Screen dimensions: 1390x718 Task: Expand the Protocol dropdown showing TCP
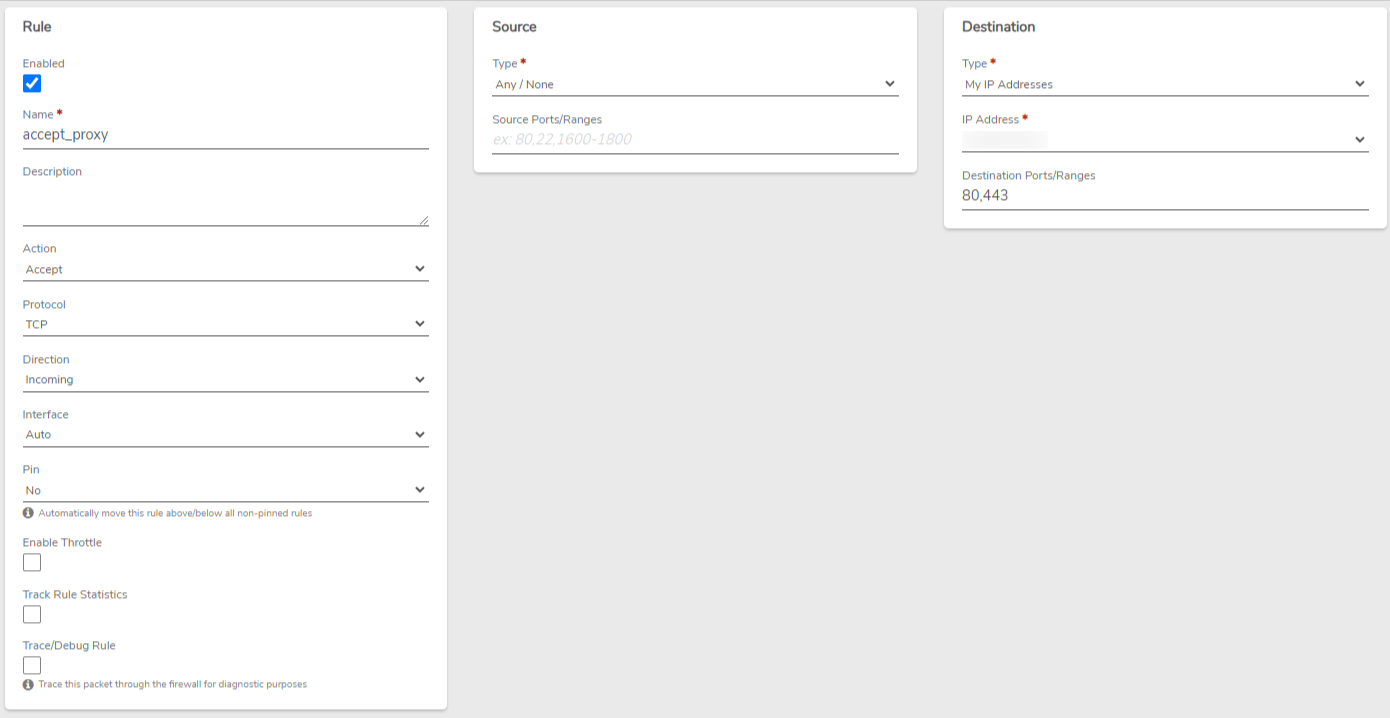pyautogui.click(x=226, y=324)
